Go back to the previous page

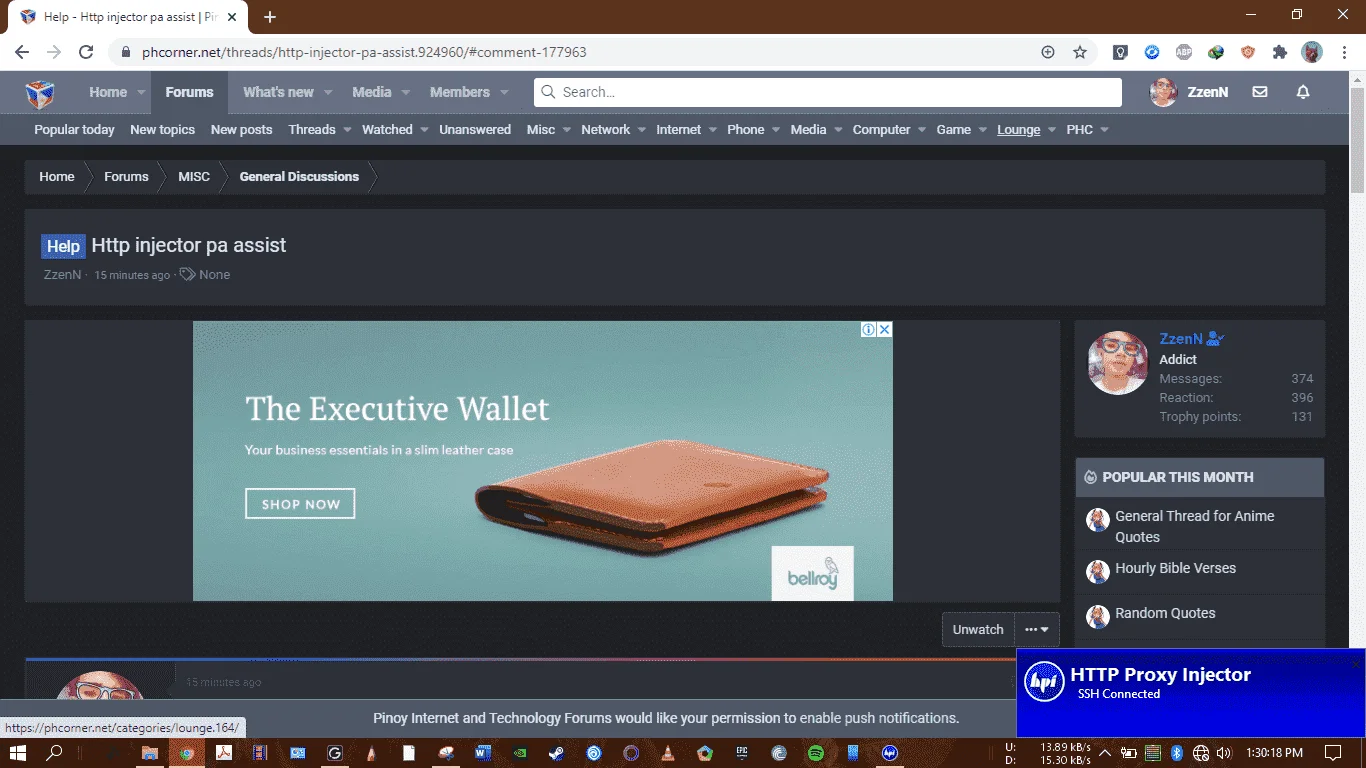(x=22, y=52)
